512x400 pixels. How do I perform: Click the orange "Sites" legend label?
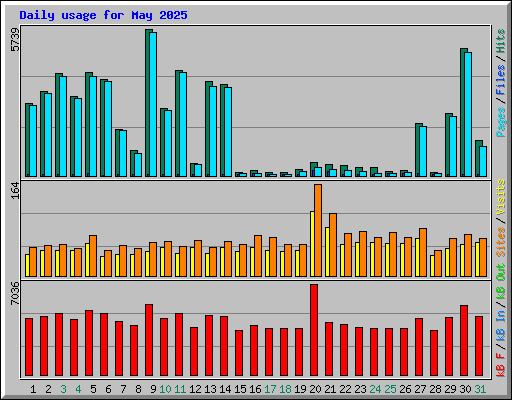pyautogui.click(x=500, y=242)
